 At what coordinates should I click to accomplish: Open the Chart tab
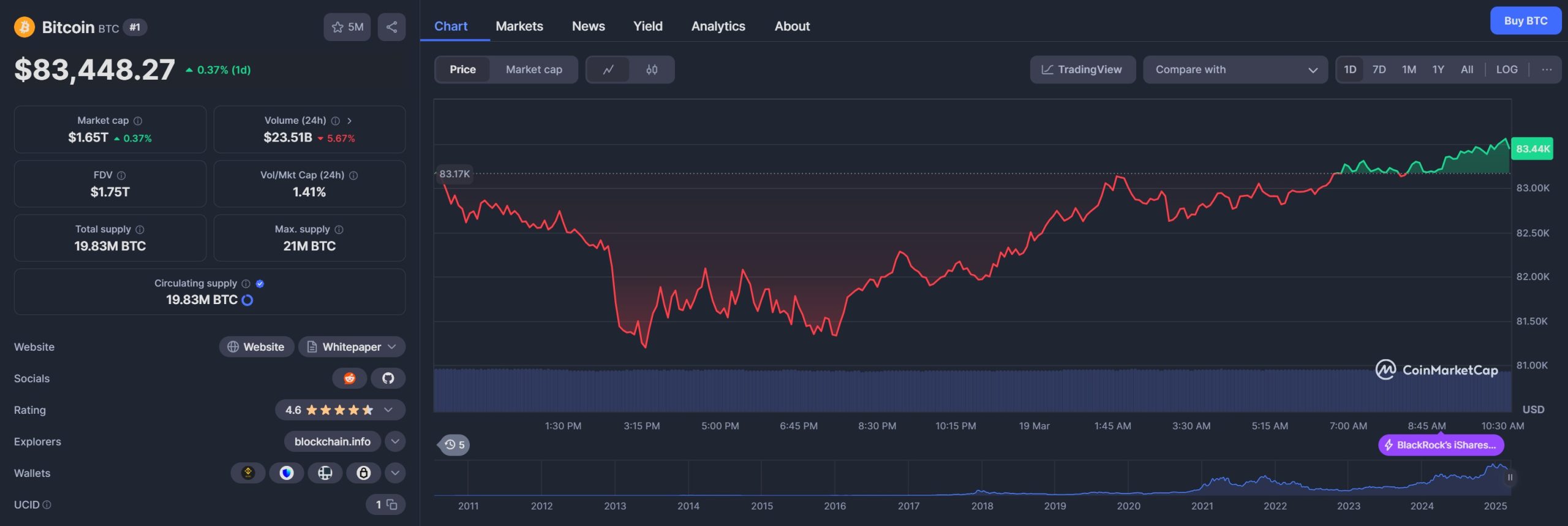[x=451, y=26]
